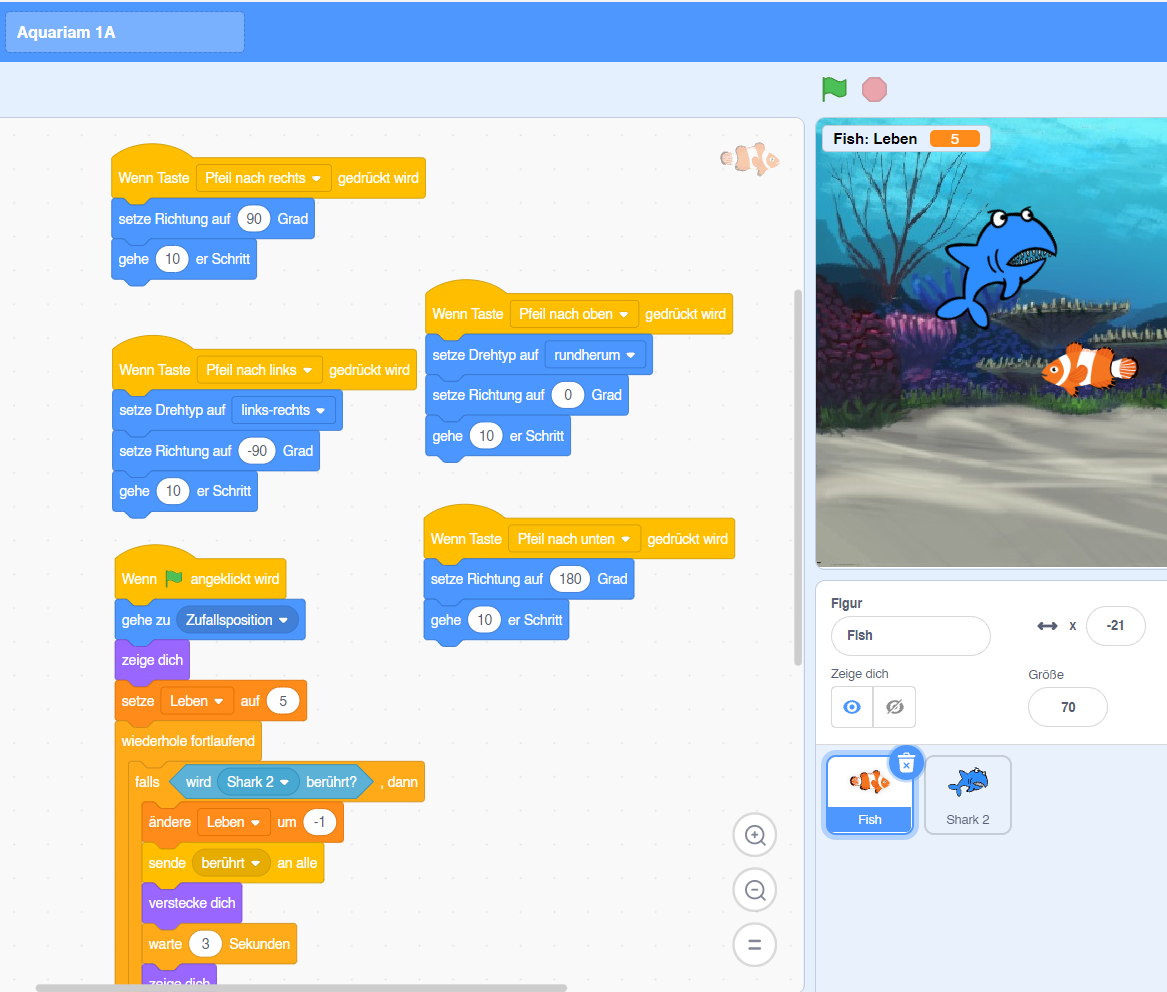Show the sprite with the eye button

[852, 707]
